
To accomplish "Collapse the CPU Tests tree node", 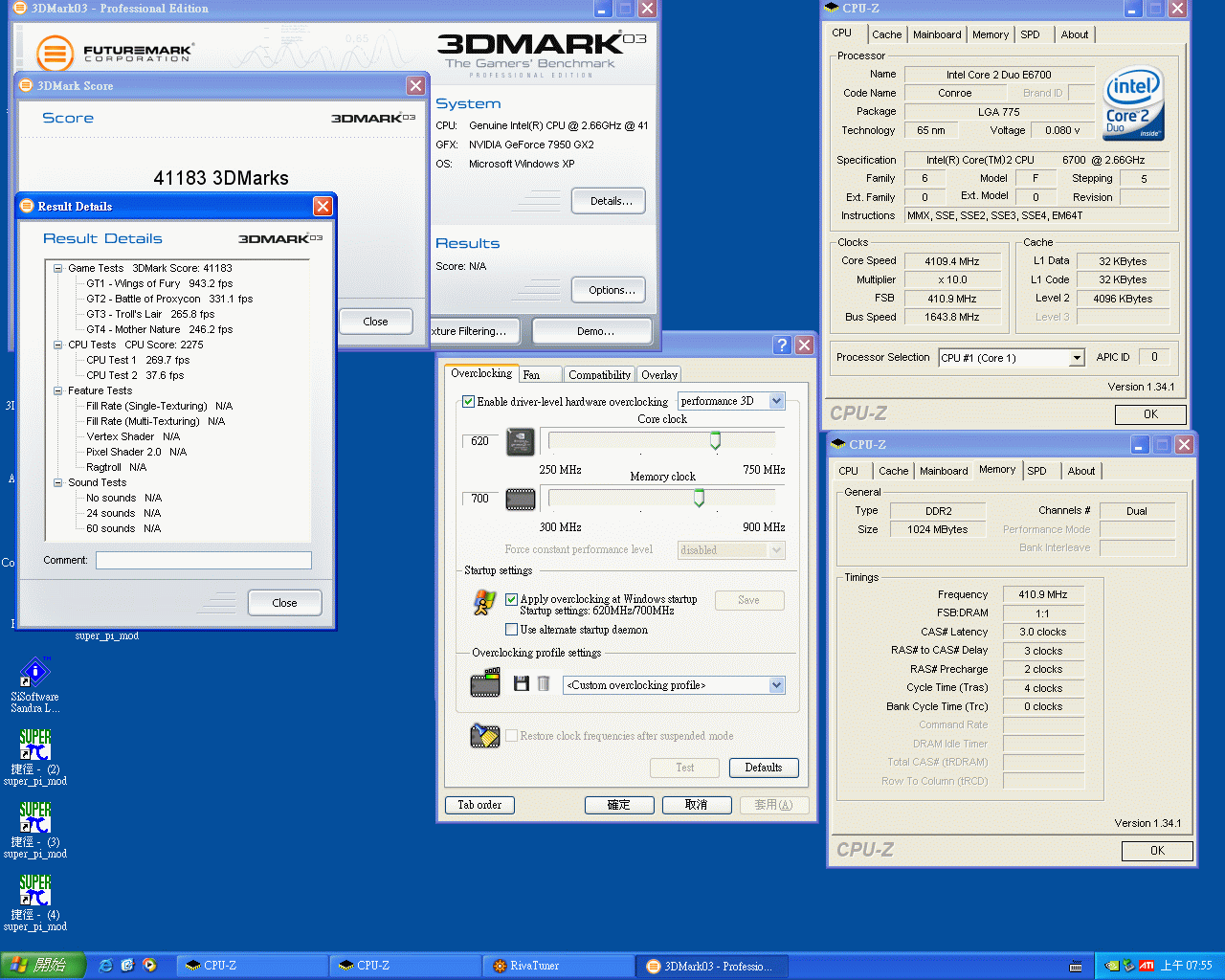I will coord(57,345).
